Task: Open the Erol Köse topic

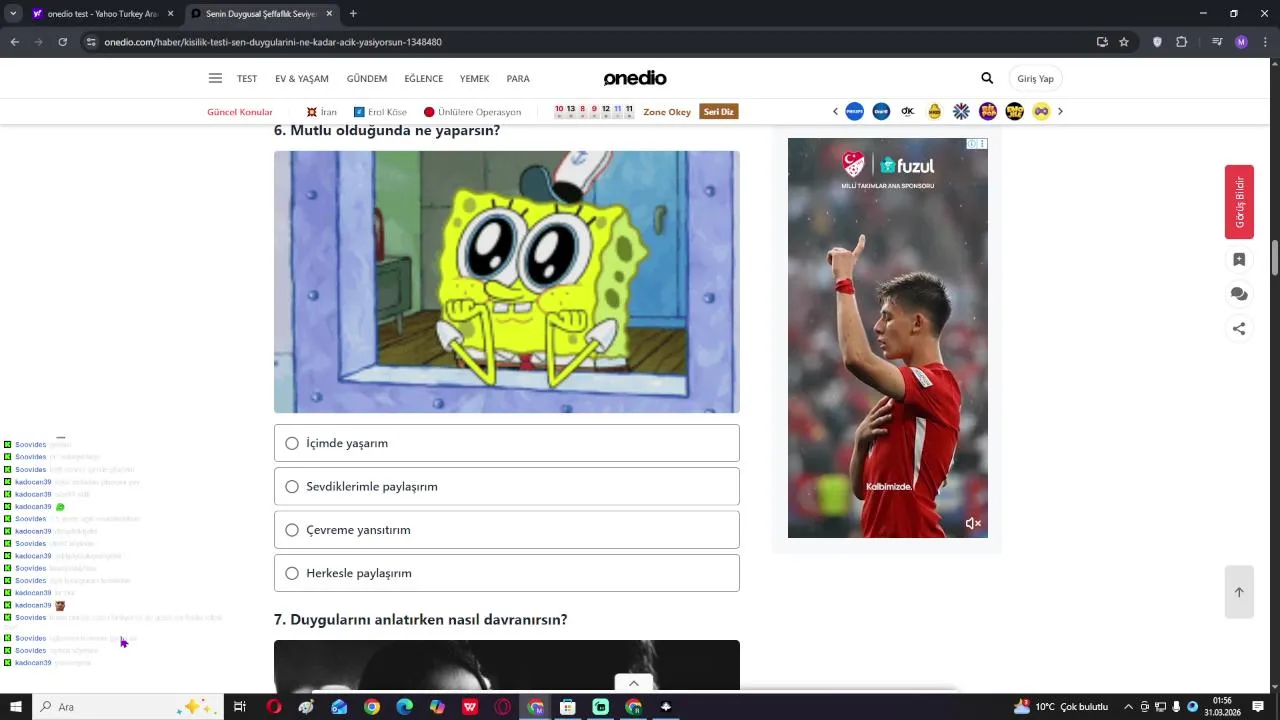Action: click(381, 112)
